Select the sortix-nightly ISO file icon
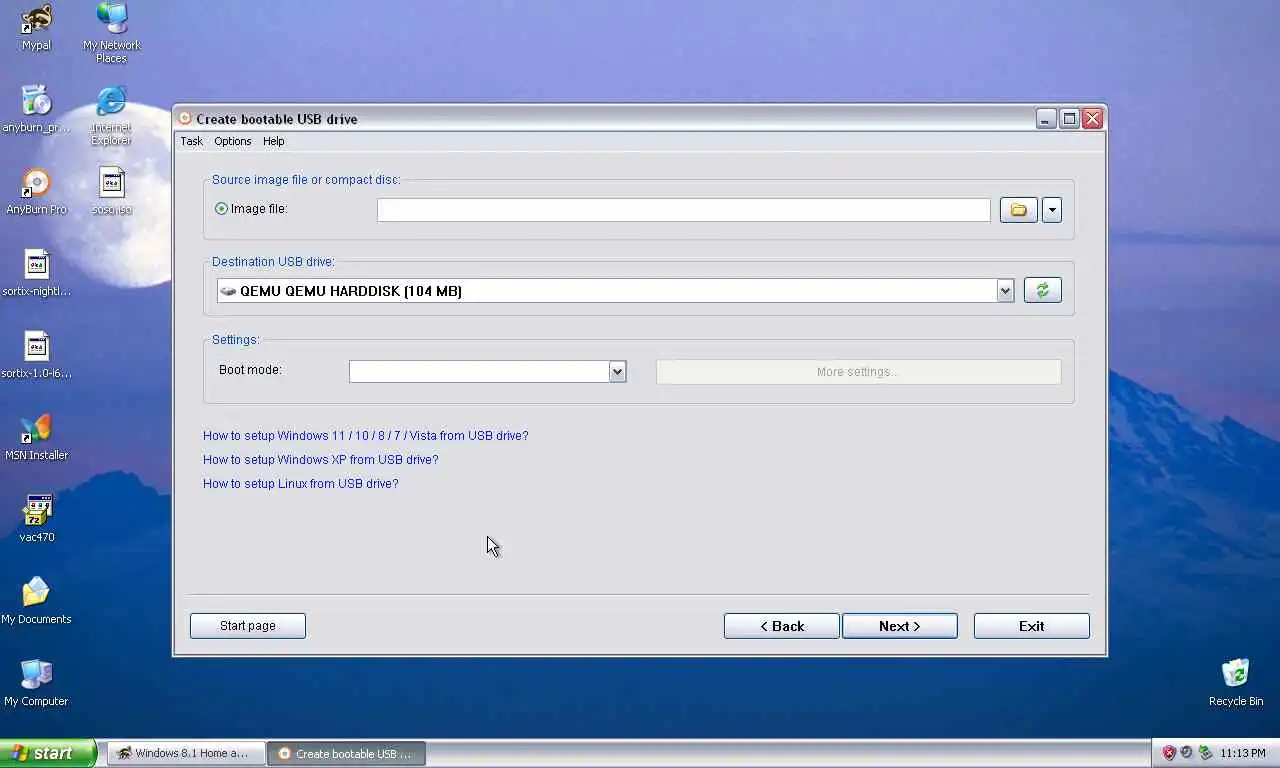 [x=37, y=273]
